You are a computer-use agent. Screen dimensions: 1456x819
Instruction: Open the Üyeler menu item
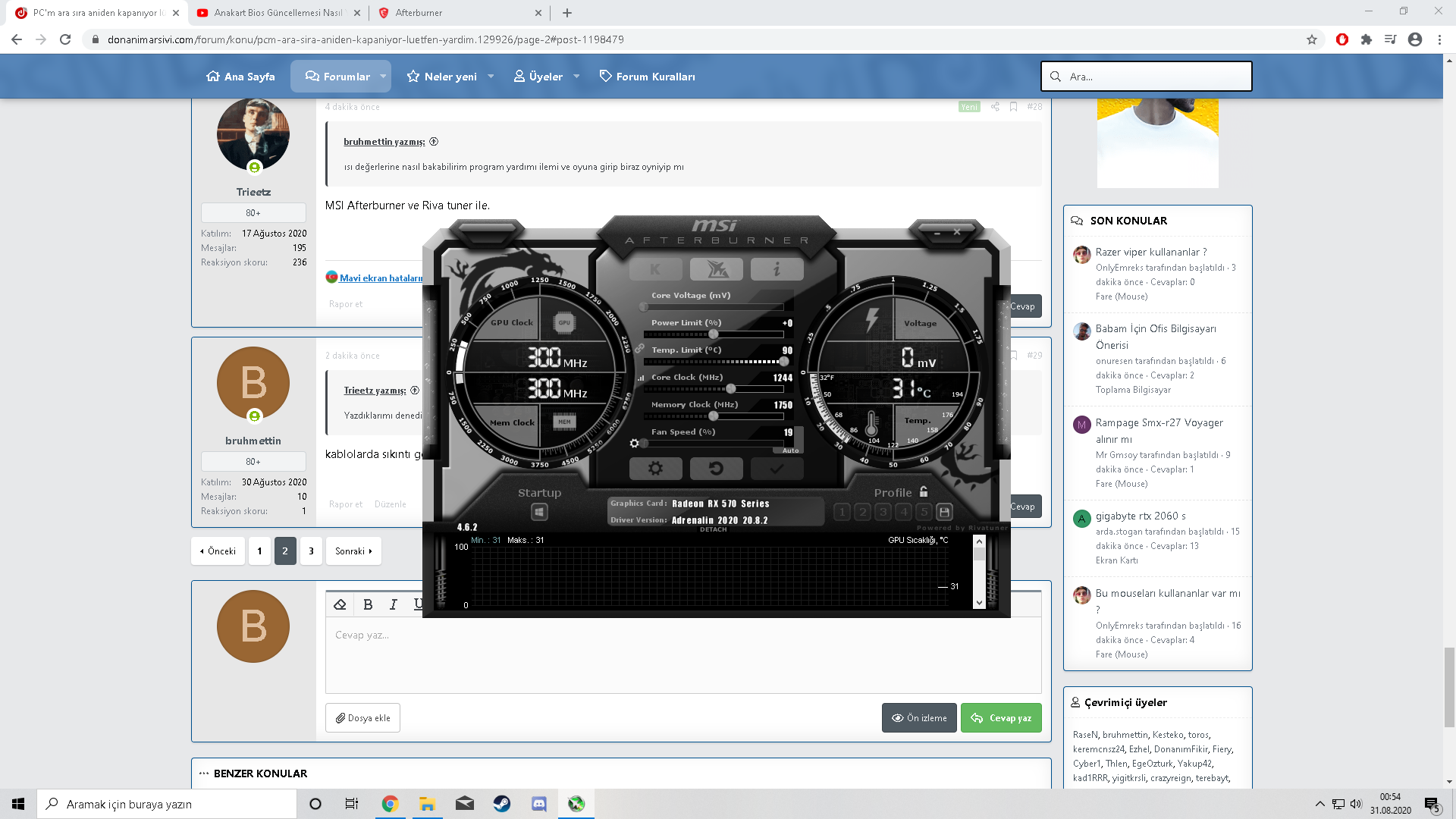coord(538,77)
